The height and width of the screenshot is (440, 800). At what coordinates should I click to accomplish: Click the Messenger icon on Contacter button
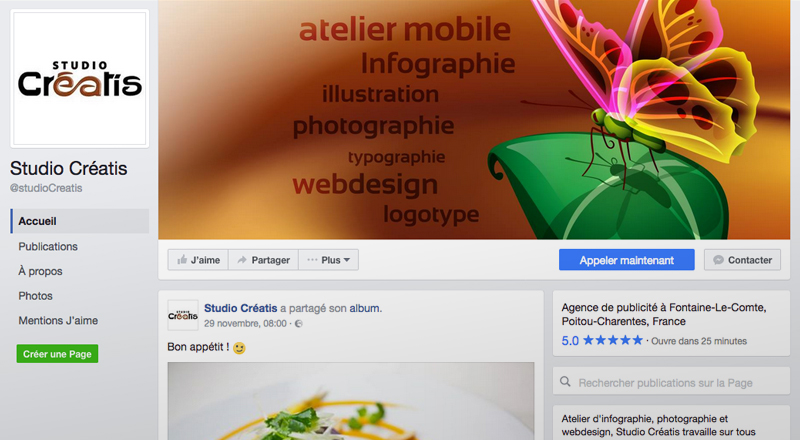pyautogui.click(x=718, y=260)
